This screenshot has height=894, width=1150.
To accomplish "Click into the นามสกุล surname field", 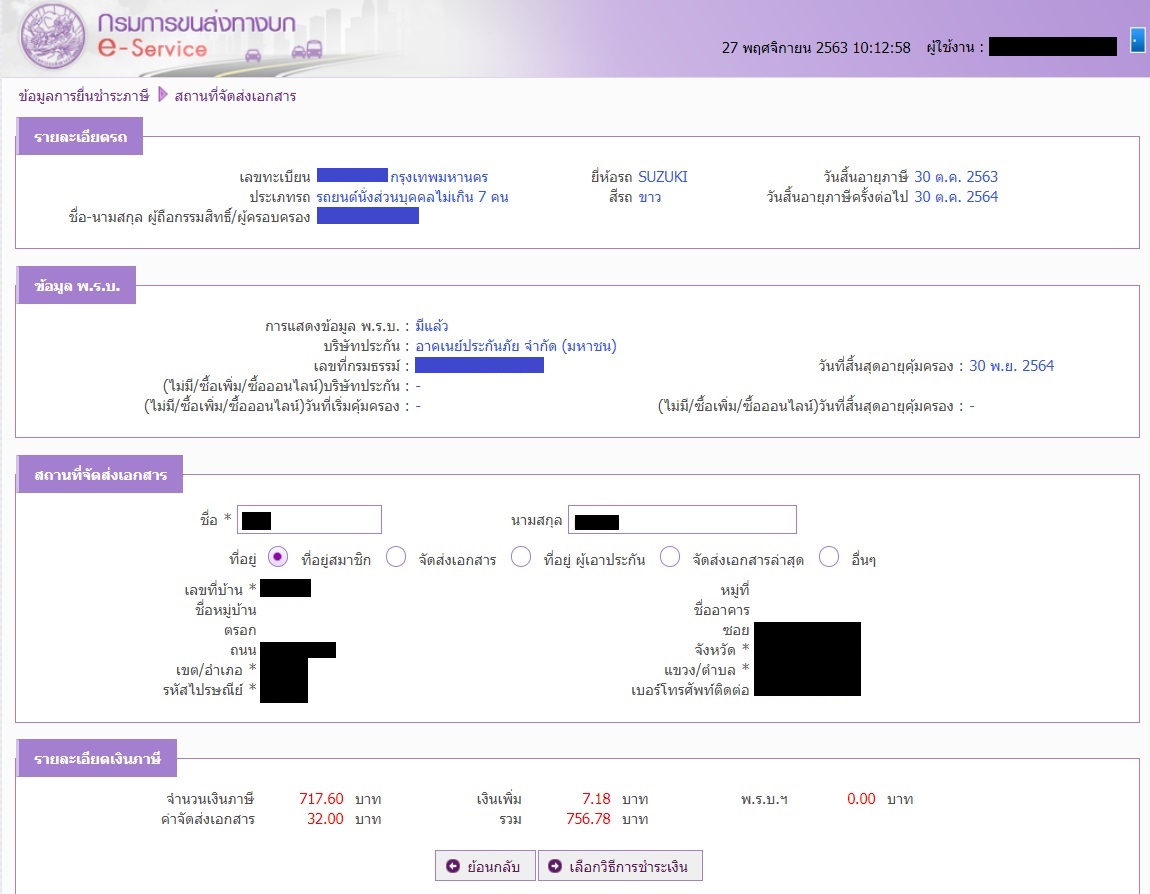I will coord(682,520).
